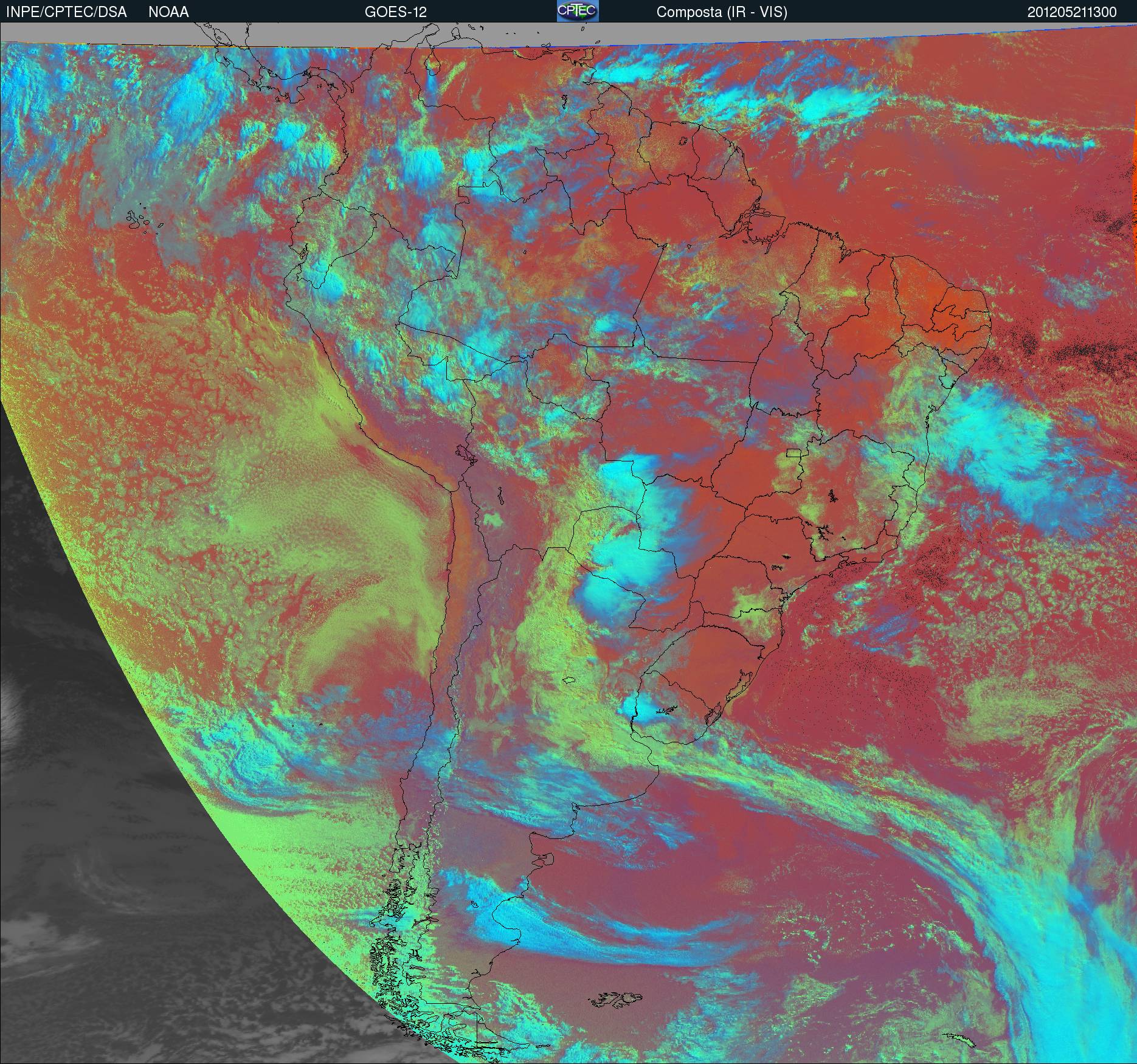Click the INPE/CPTEC/DSA header label
Viewport: 1137px width, 1064px height.
66,12
